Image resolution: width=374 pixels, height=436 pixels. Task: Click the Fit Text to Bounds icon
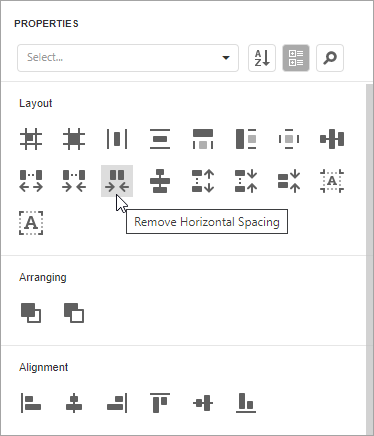pyautogui.click(x=31, y=223)
